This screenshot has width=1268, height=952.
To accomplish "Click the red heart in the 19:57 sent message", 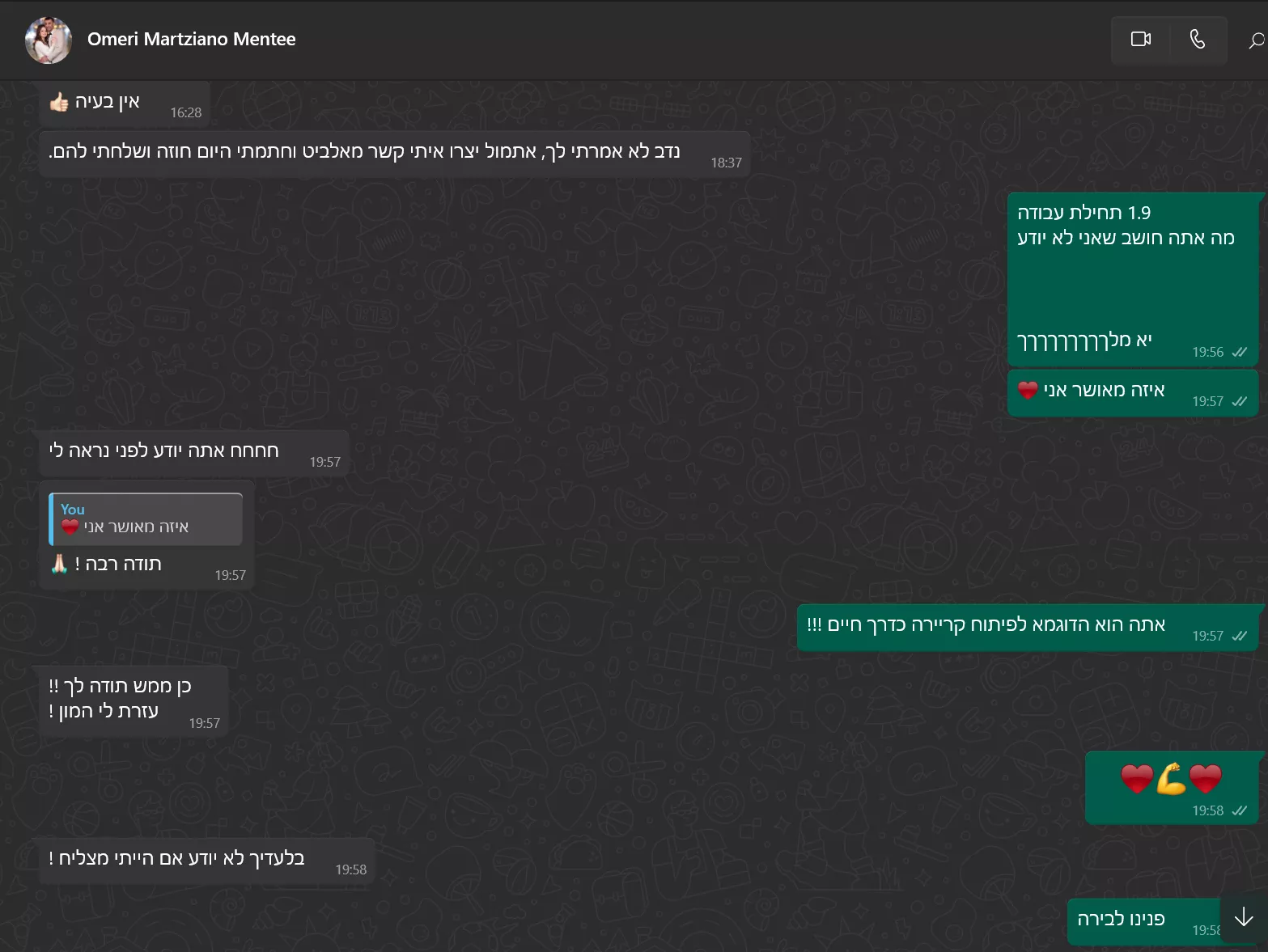I will [1028, 390].
